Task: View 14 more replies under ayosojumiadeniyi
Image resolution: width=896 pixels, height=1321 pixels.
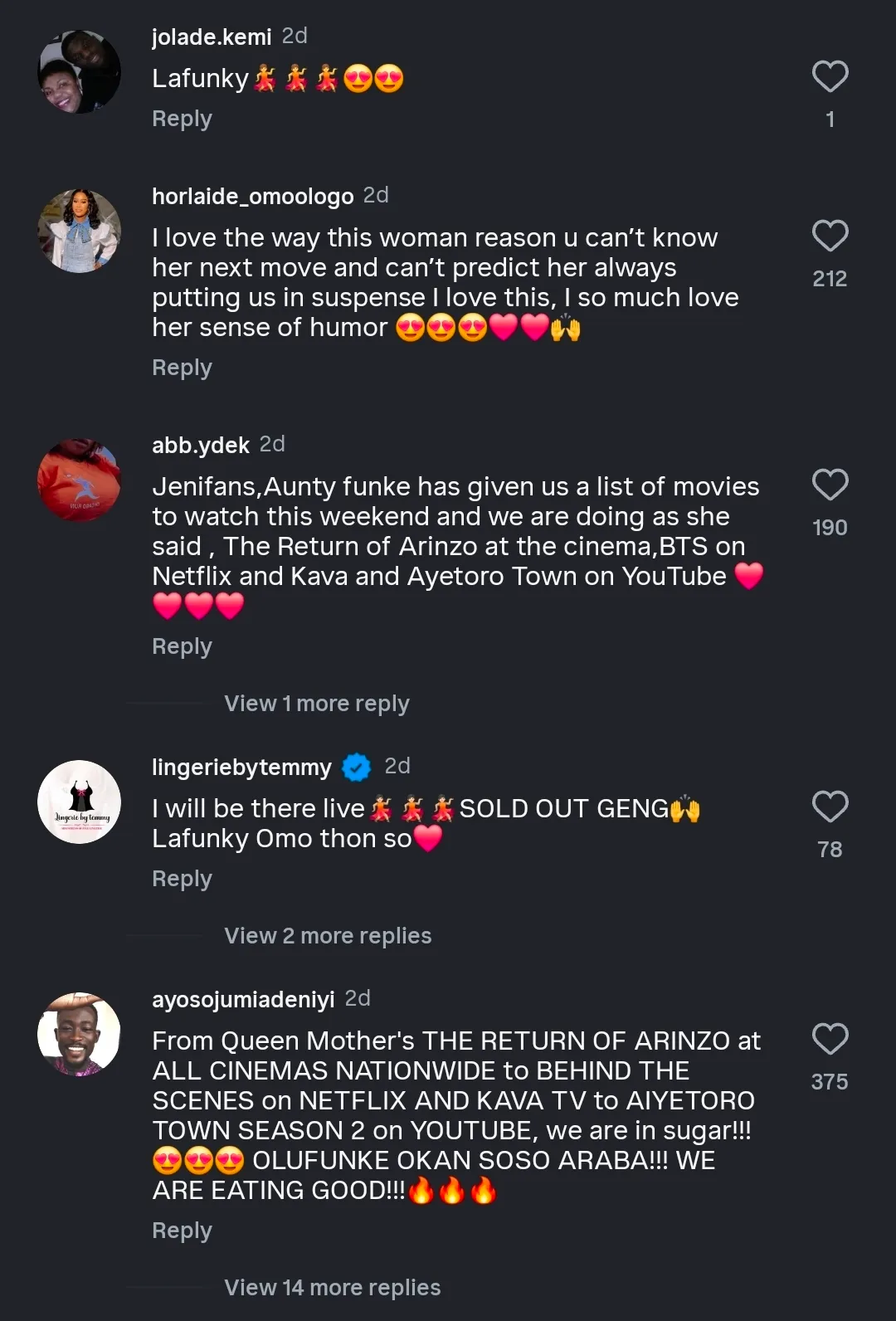Action: click(332, 1288)
